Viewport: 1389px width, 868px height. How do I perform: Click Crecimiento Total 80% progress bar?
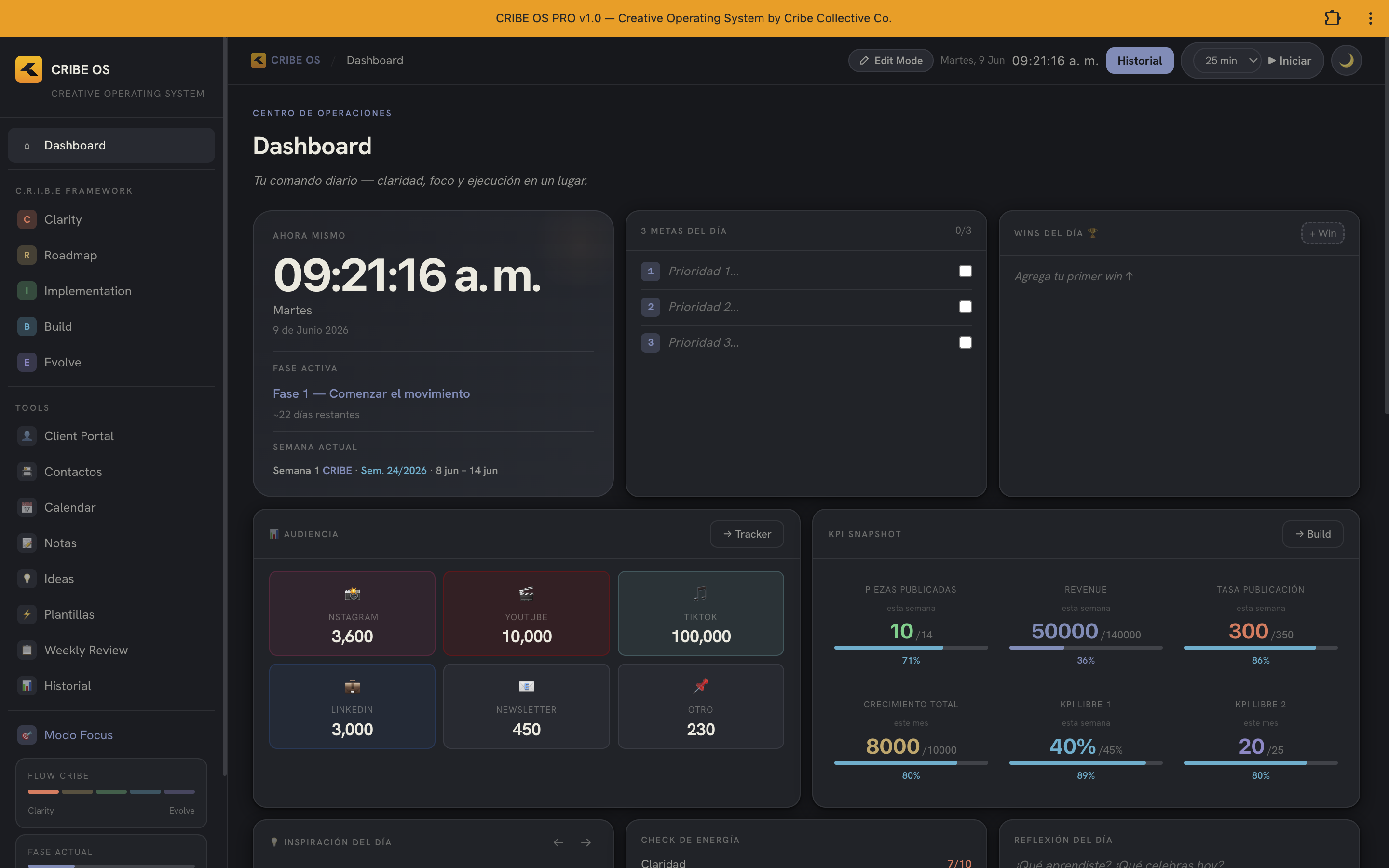click(x=911, y=763)
